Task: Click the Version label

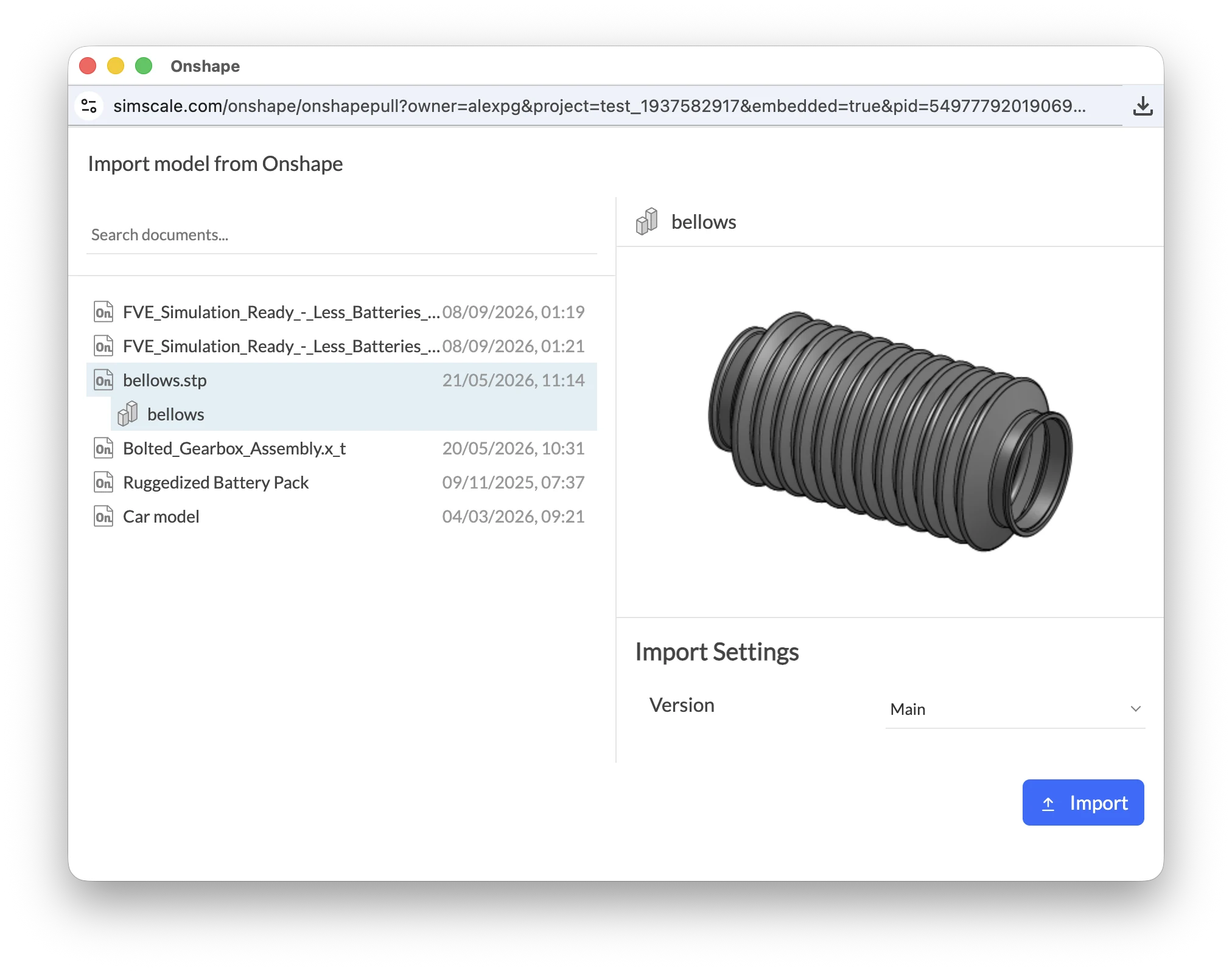Action: click(x=682, y=705)
